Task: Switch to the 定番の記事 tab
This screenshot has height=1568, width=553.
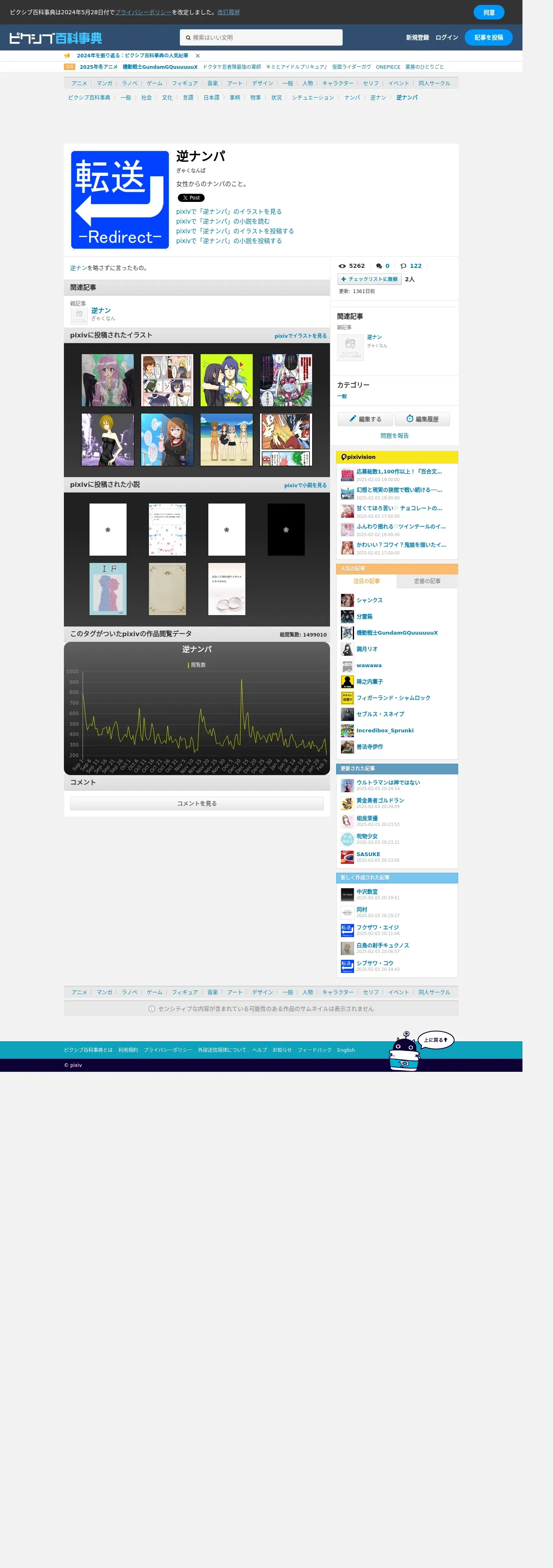Action: coord(427,581)
